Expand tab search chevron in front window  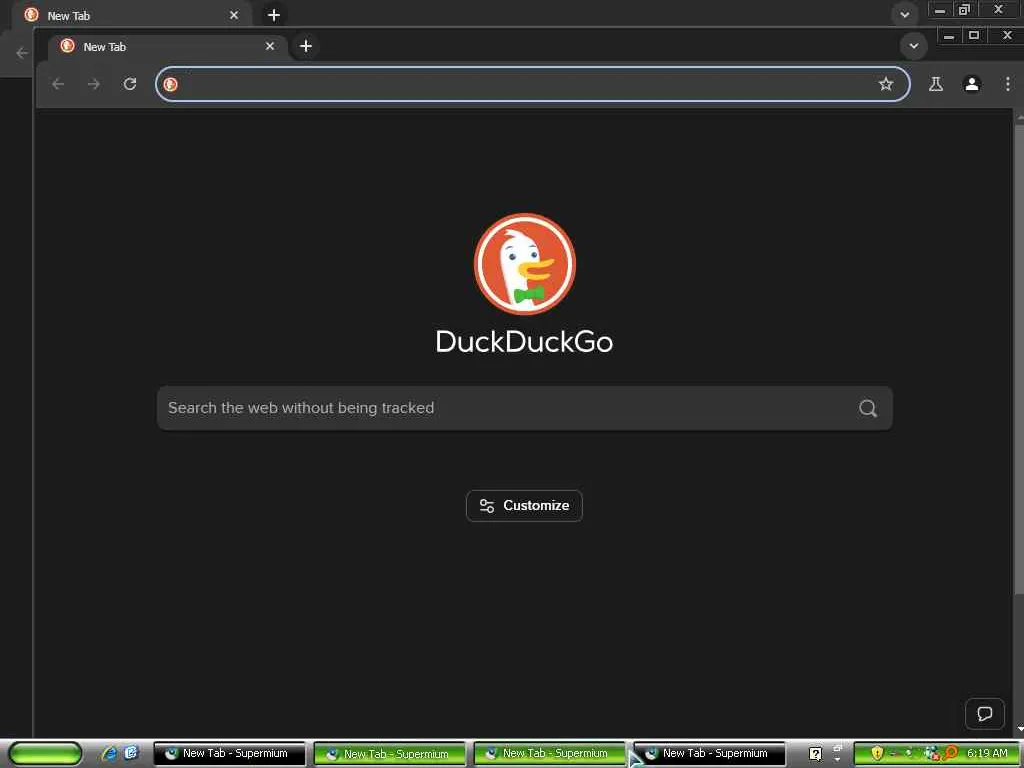click(914, 46)
